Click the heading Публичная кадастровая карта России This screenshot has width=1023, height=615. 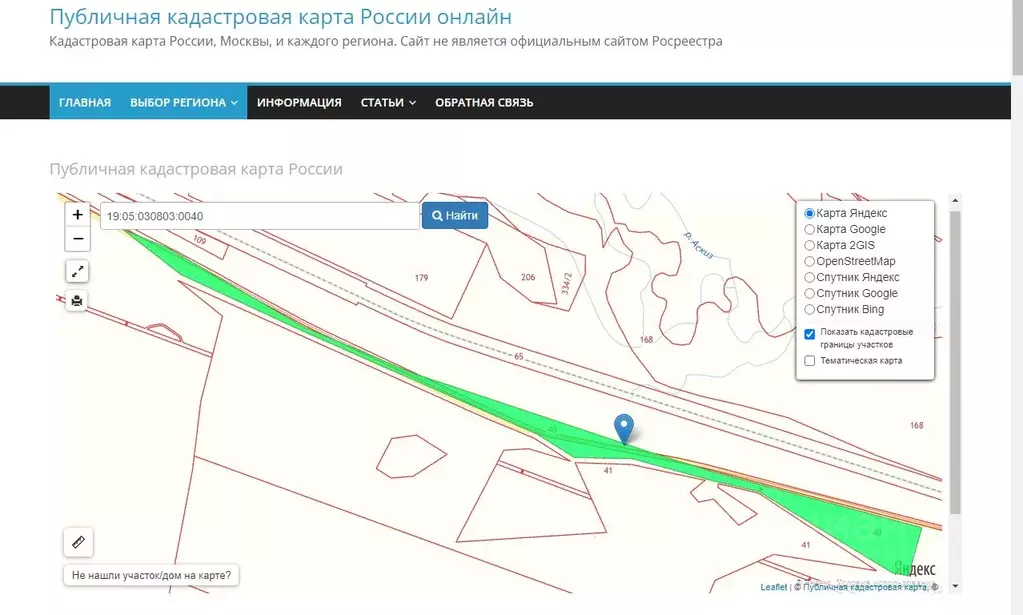[196, 169]
